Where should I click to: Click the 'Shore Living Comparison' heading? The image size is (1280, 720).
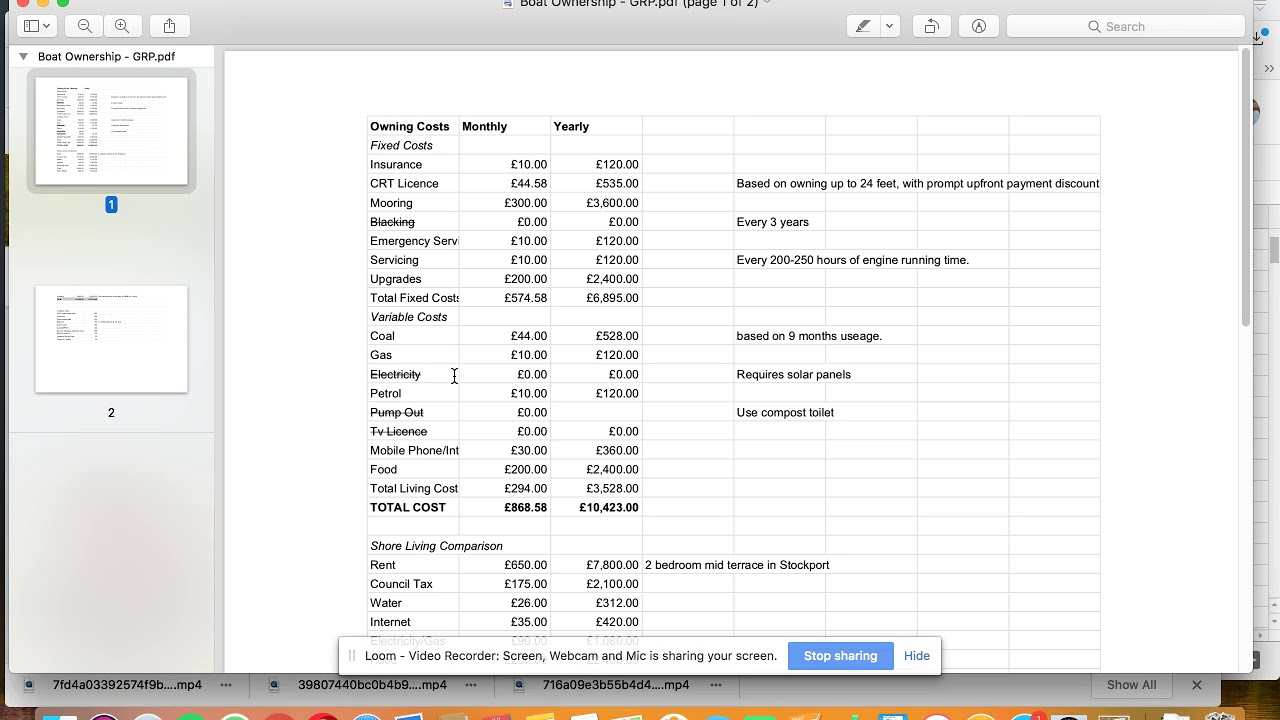[x=436, y=546]
